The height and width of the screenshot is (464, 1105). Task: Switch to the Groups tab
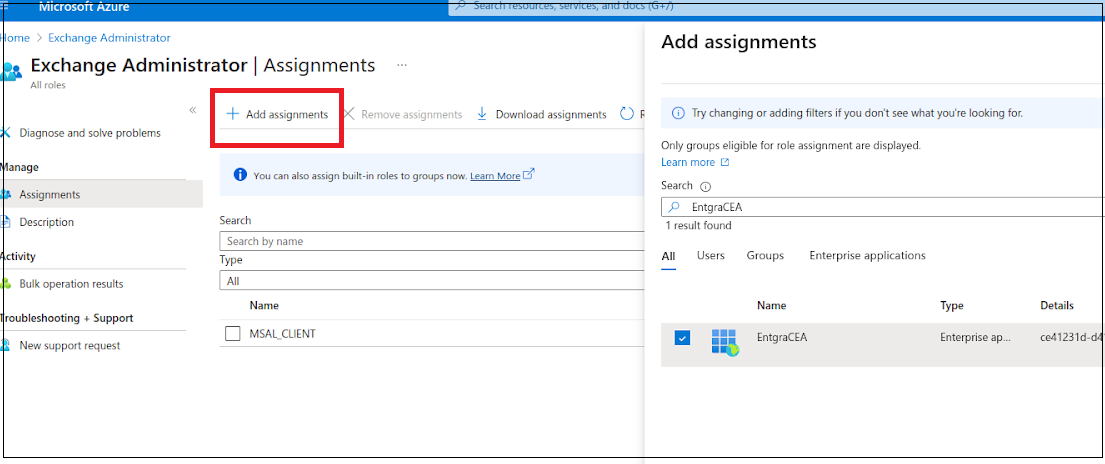[x=765, y=255]
